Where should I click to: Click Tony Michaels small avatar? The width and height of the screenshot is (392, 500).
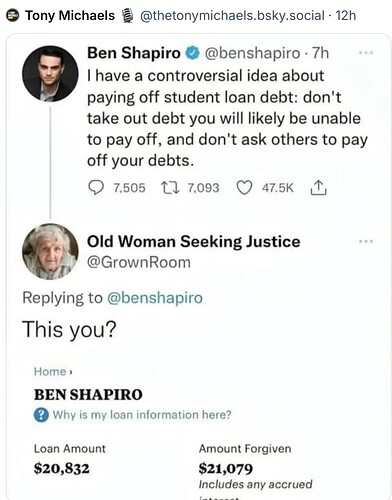[13, 16]
